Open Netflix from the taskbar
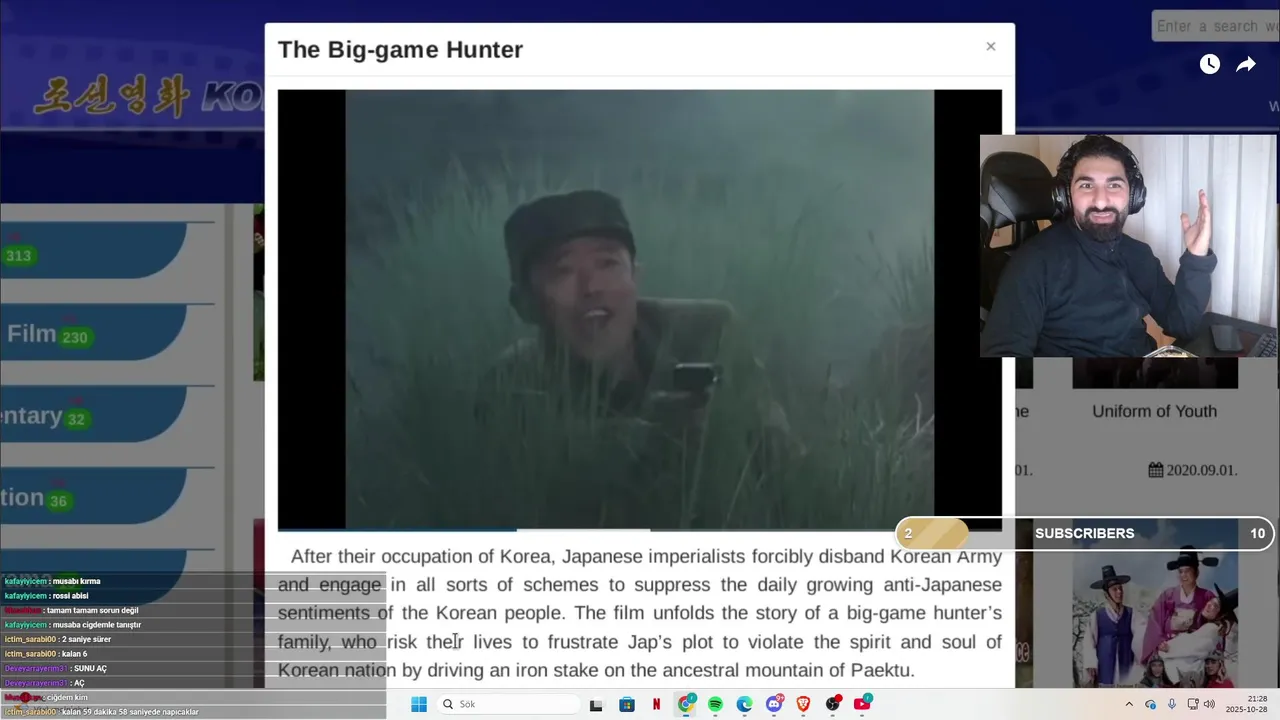The image size is (1280, 720). (x=657, y=704)
